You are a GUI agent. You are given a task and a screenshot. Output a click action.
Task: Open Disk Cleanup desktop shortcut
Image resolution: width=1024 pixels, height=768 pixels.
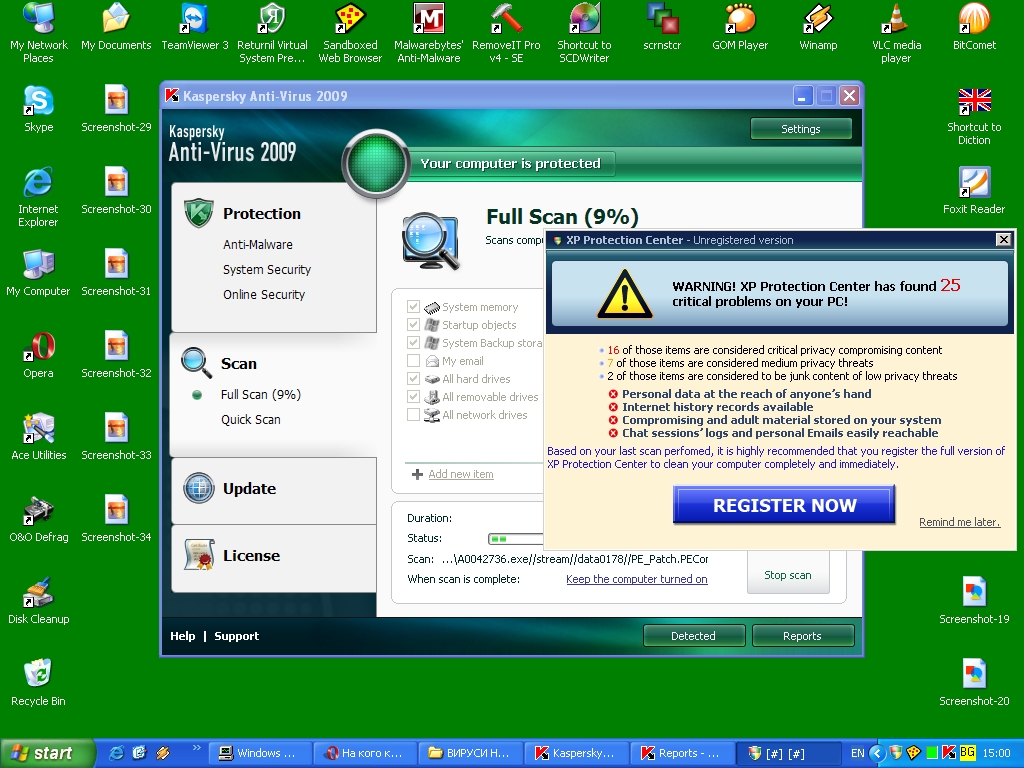tap(39, 600)
